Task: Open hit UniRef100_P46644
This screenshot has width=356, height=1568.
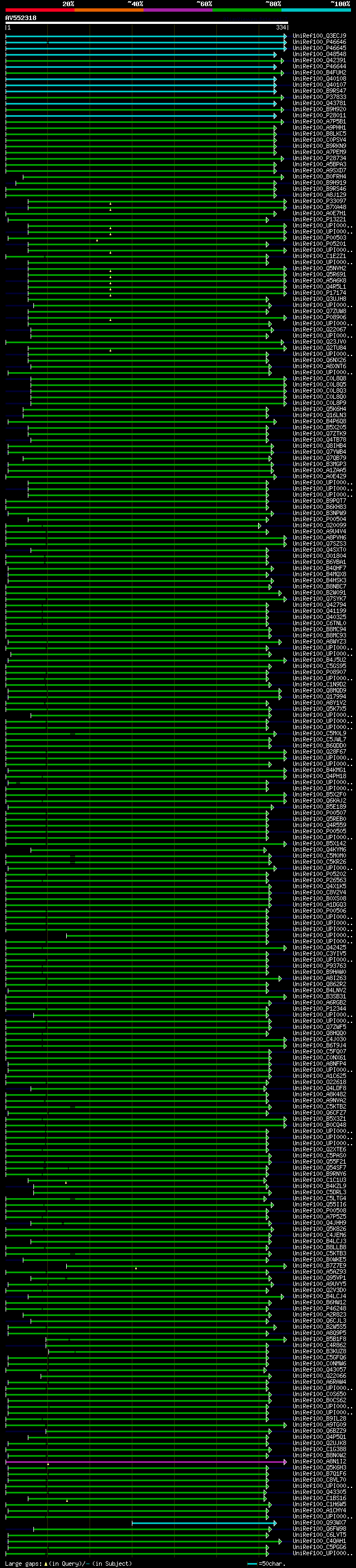Action: pyautogui.click(x=319, y=66)
